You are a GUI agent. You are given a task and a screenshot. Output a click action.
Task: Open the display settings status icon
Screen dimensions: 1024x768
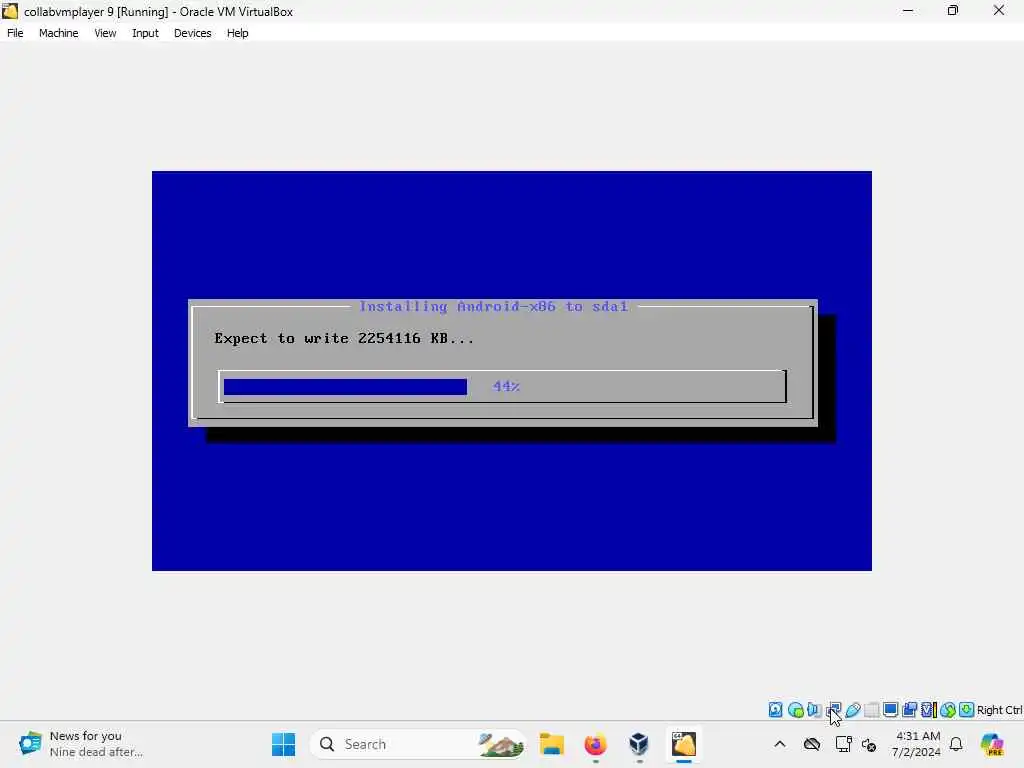click(890, 710)
